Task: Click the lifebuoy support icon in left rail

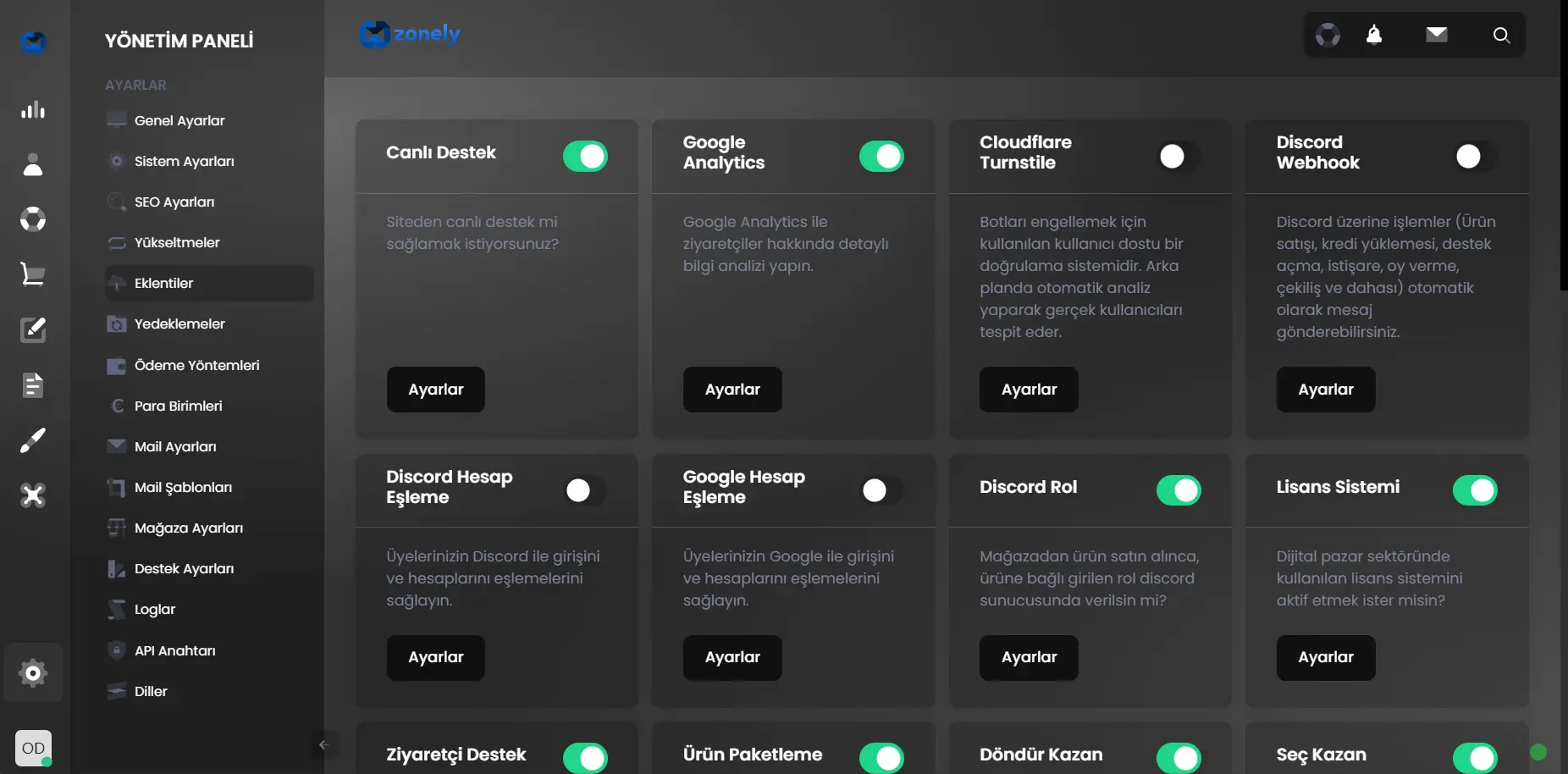Action: (x=33, y=219)
